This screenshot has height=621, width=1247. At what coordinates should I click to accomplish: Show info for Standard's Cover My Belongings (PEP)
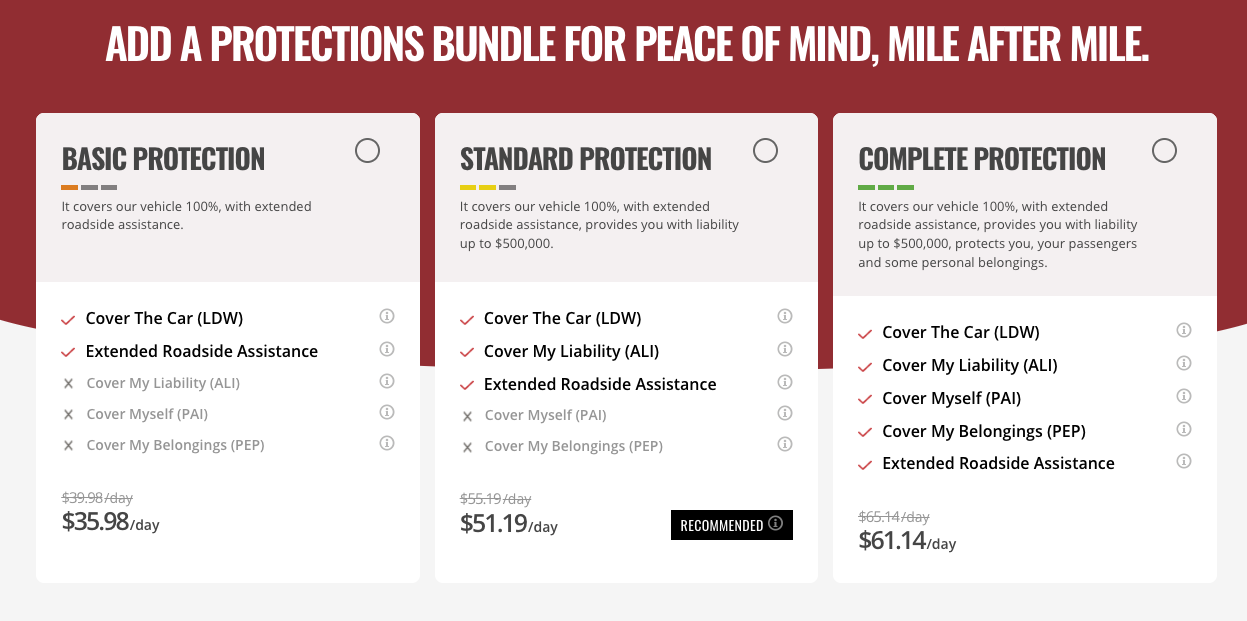pos(785,444)
